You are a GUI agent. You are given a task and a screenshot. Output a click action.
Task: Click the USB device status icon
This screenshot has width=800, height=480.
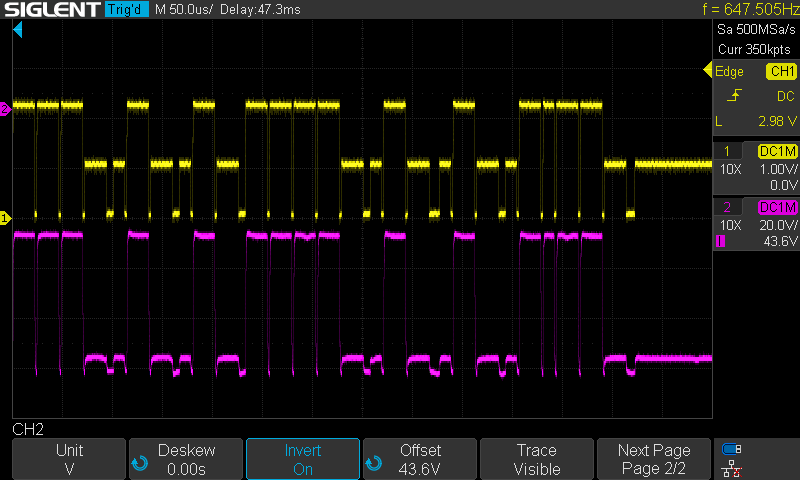(x=732, y=449)
